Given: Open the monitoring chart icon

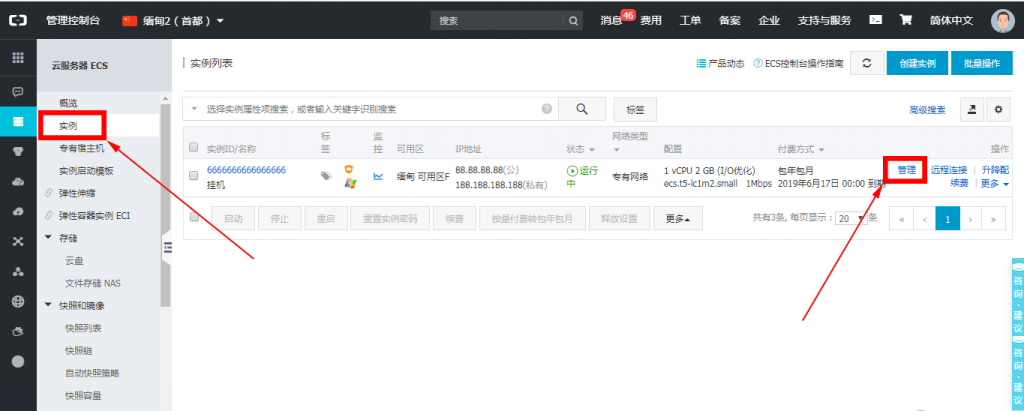Looking at the screenshot, I should (378, 176).
